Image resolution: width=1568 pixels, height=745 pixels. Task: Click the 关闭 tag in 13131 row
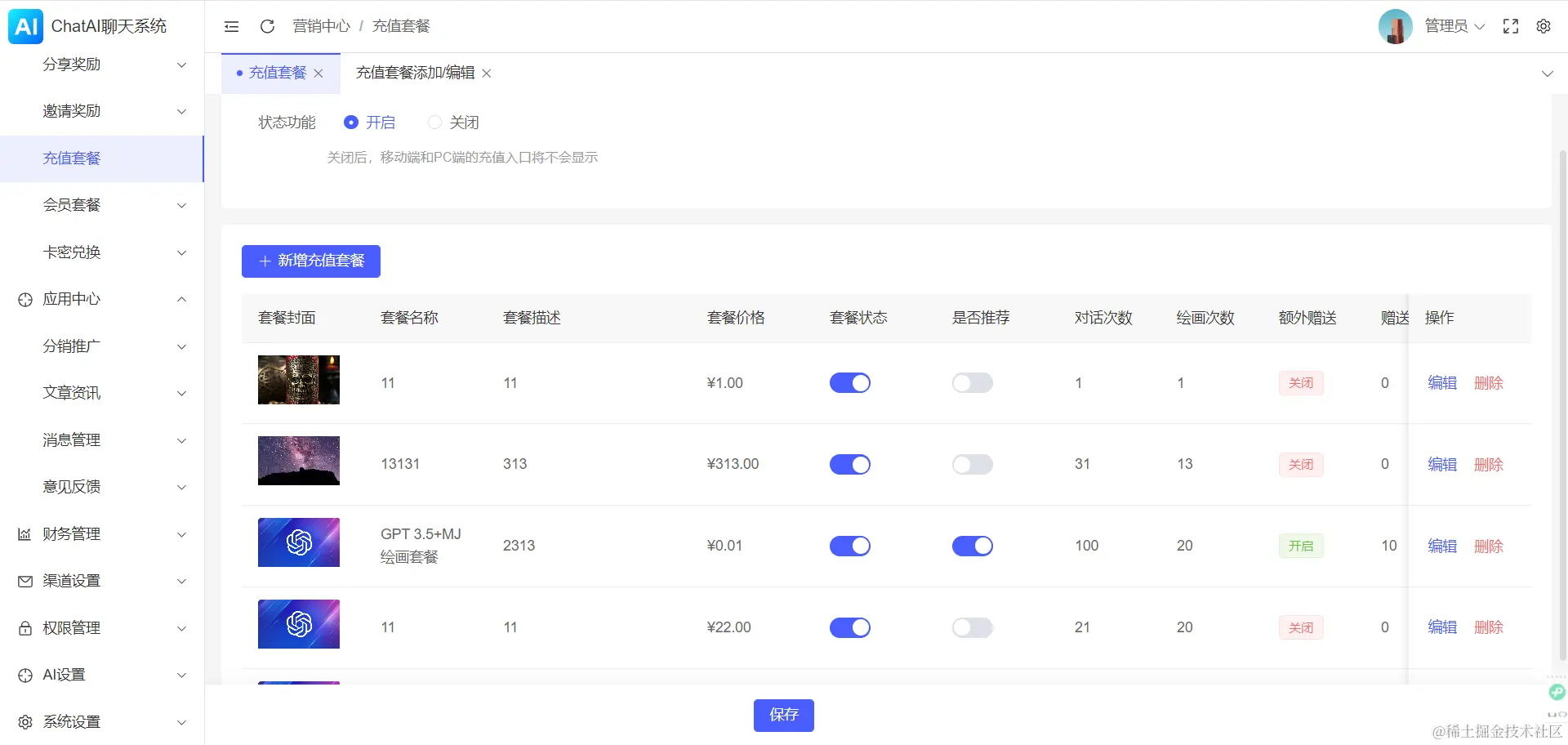pyautogui.click(x=1301, y=465)
